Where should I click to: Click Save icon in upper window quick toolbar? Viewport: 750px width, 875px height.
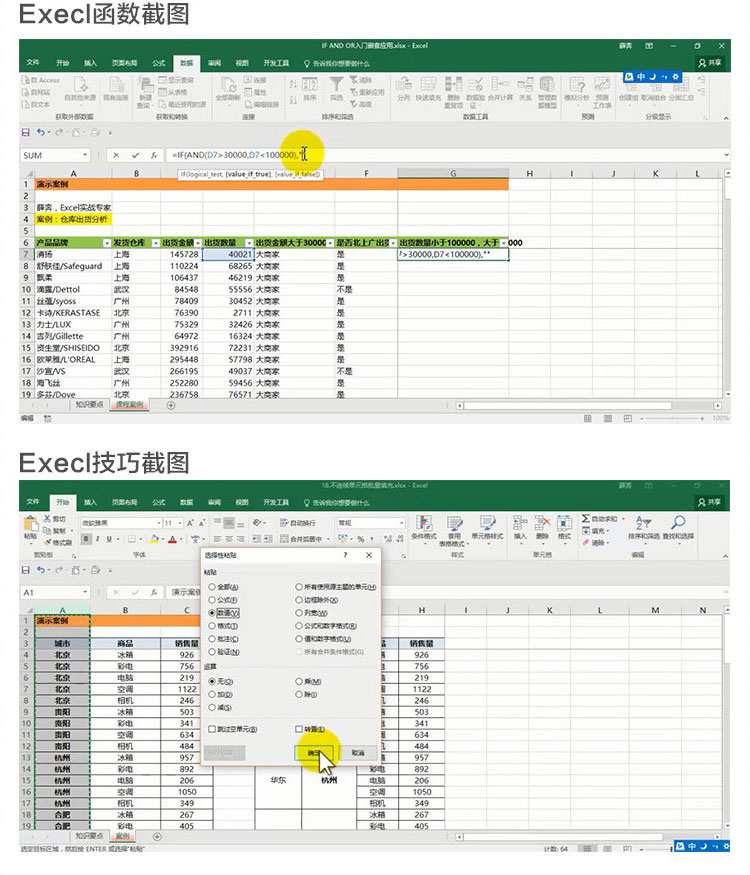coord(26,132)
